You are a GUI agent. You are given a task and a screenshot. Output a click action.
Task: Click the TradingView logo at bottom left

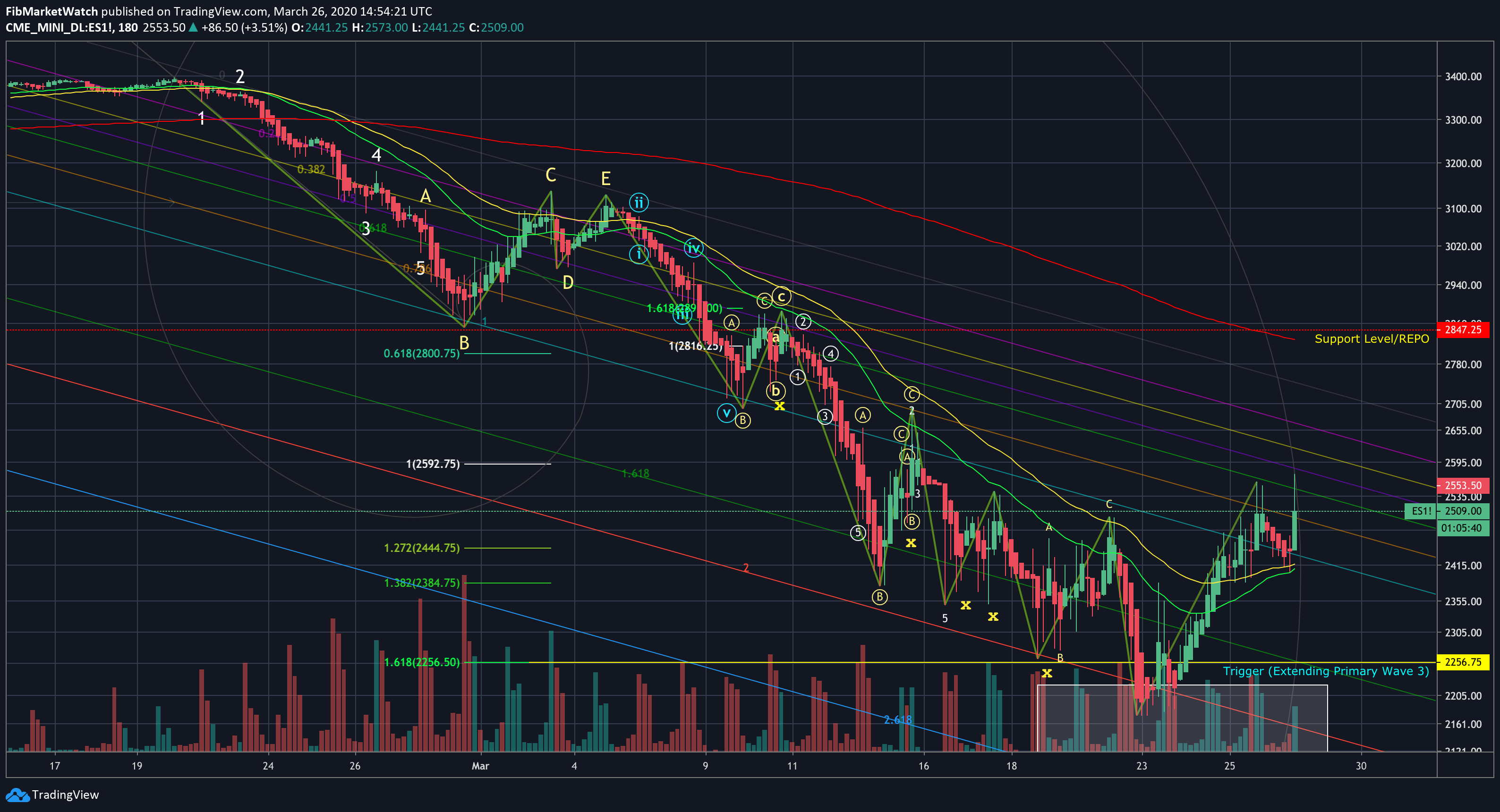(x=52, y=795)
